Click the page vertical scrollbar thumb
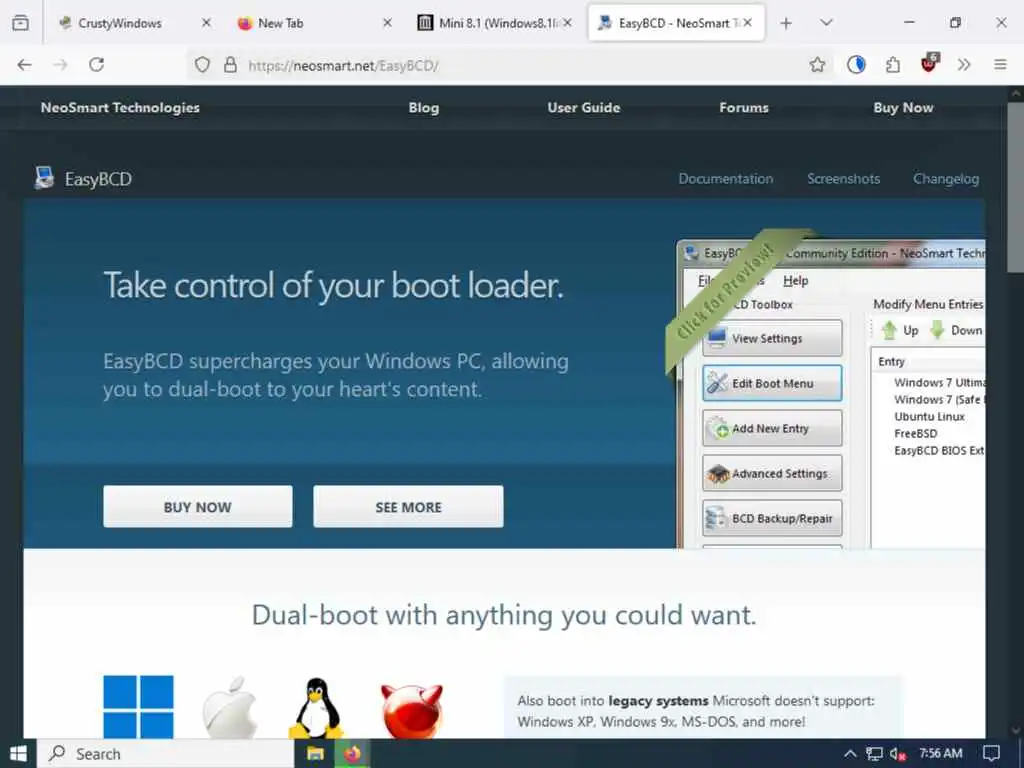1024x768 pixels. coord(1016,186)
